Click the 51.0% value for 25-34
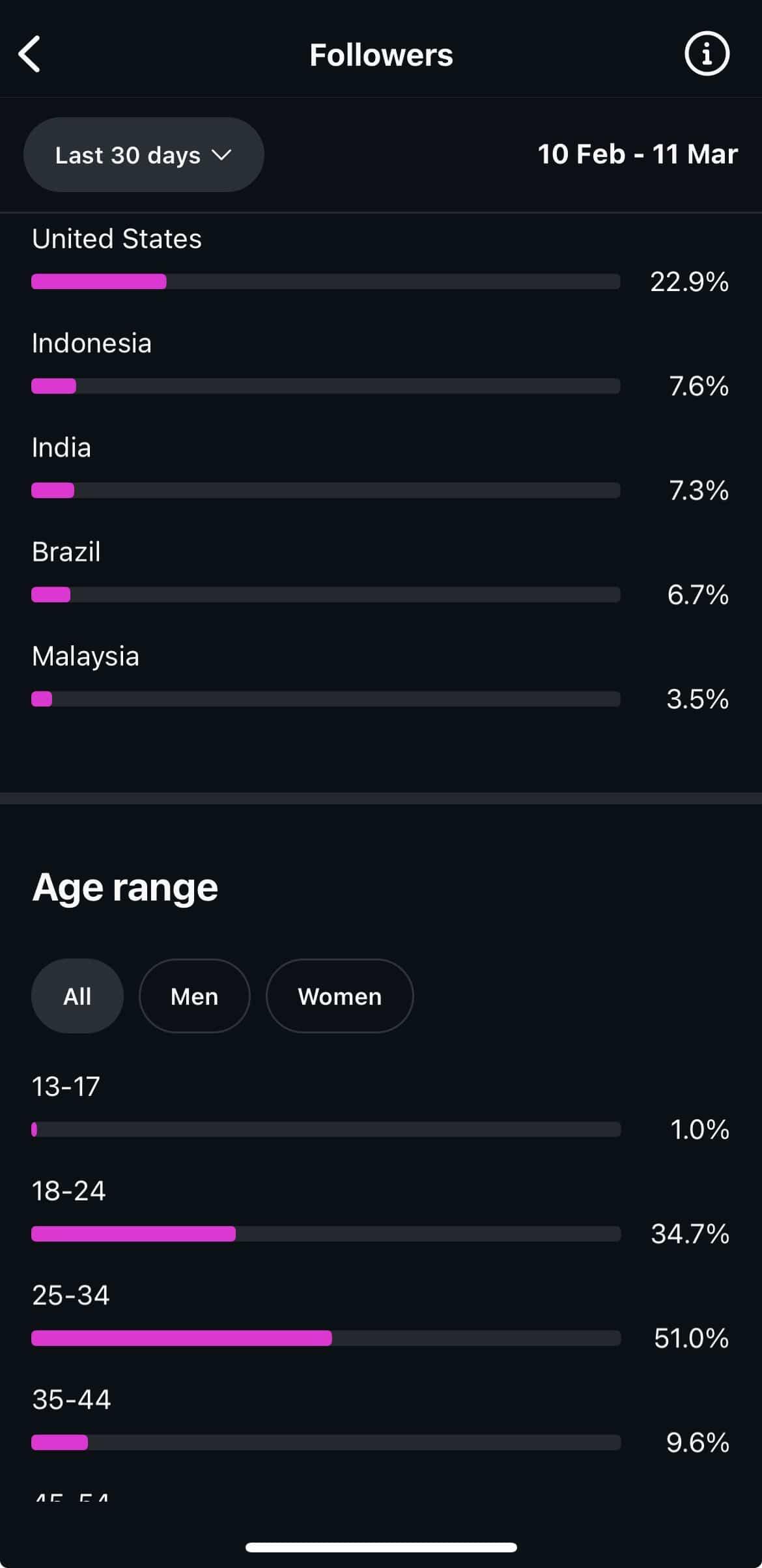 tap(691, 1338)
